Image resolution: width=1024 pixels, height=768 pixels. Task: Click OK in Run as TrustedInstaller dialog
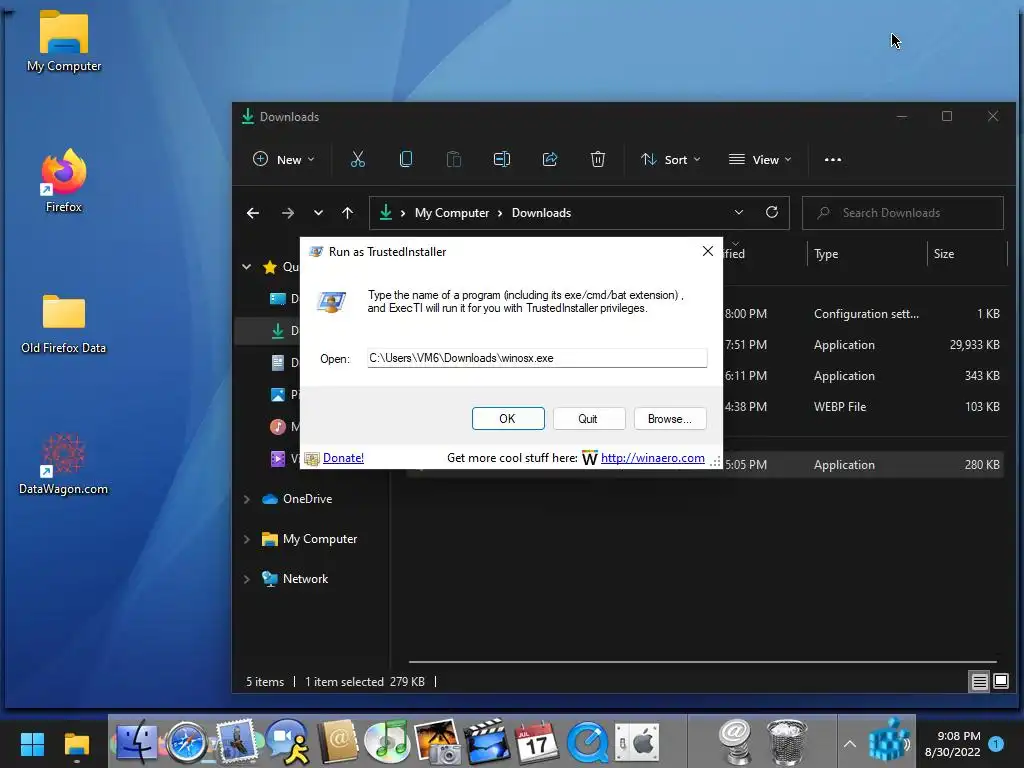pos(508,419)
